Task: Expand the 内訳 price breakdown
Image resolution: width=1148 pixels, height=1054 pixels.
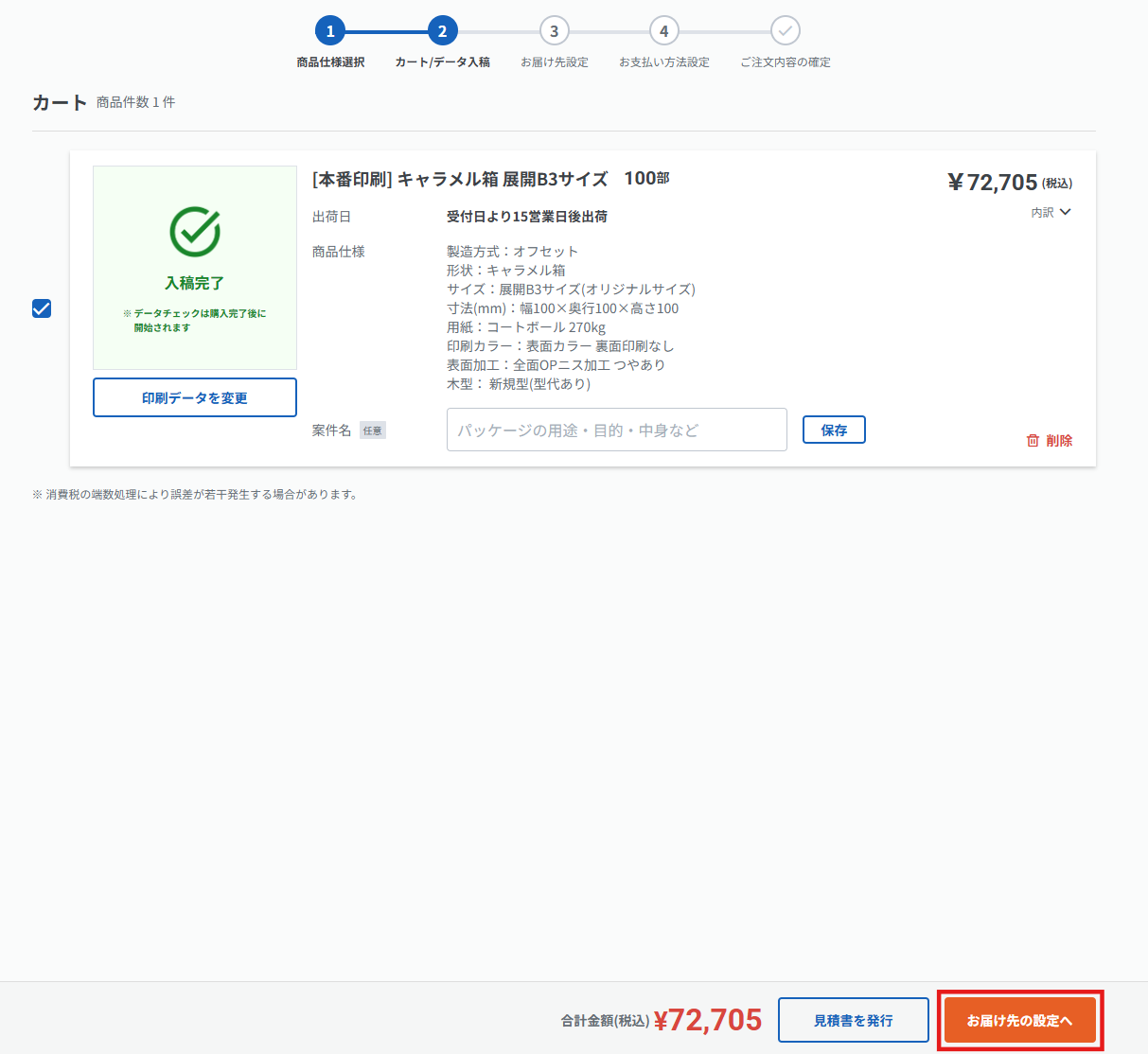Action: tap(1051, 213)
